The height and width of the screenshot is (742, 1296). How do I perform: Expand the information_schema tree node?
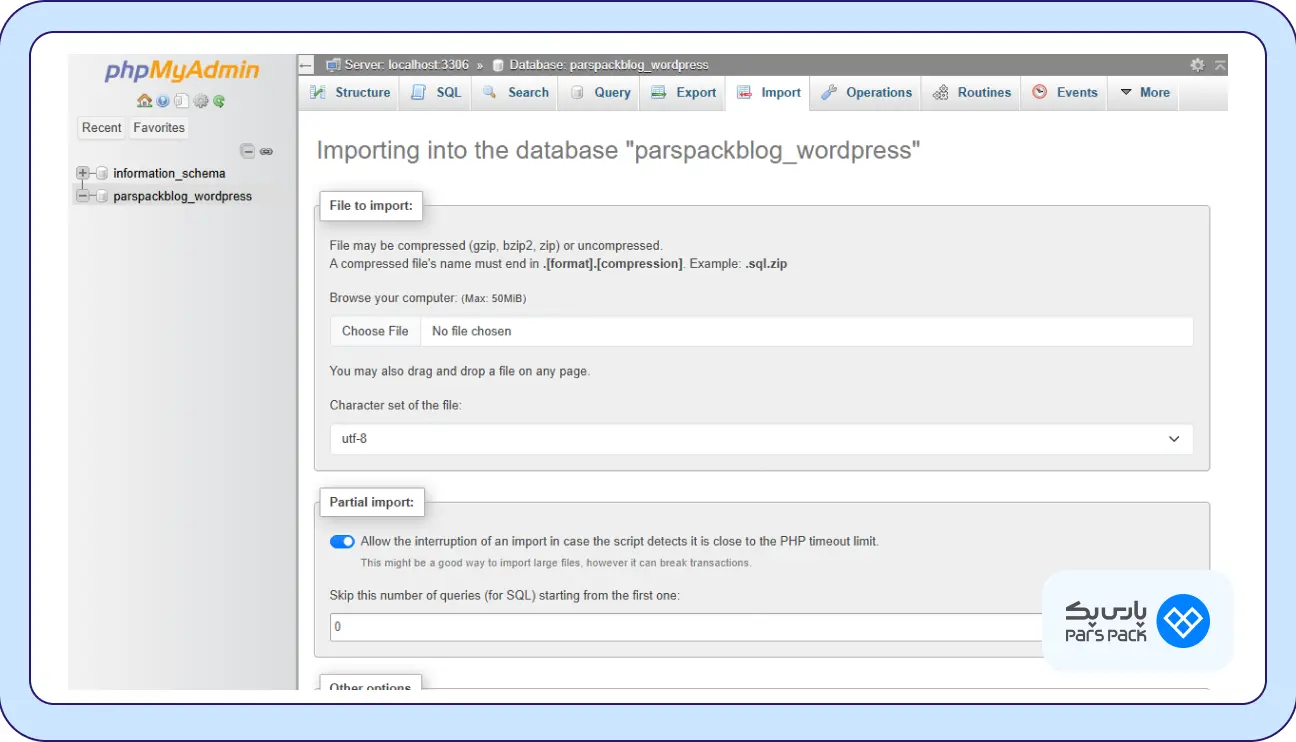pyautogui.click(x=83, y=174)
